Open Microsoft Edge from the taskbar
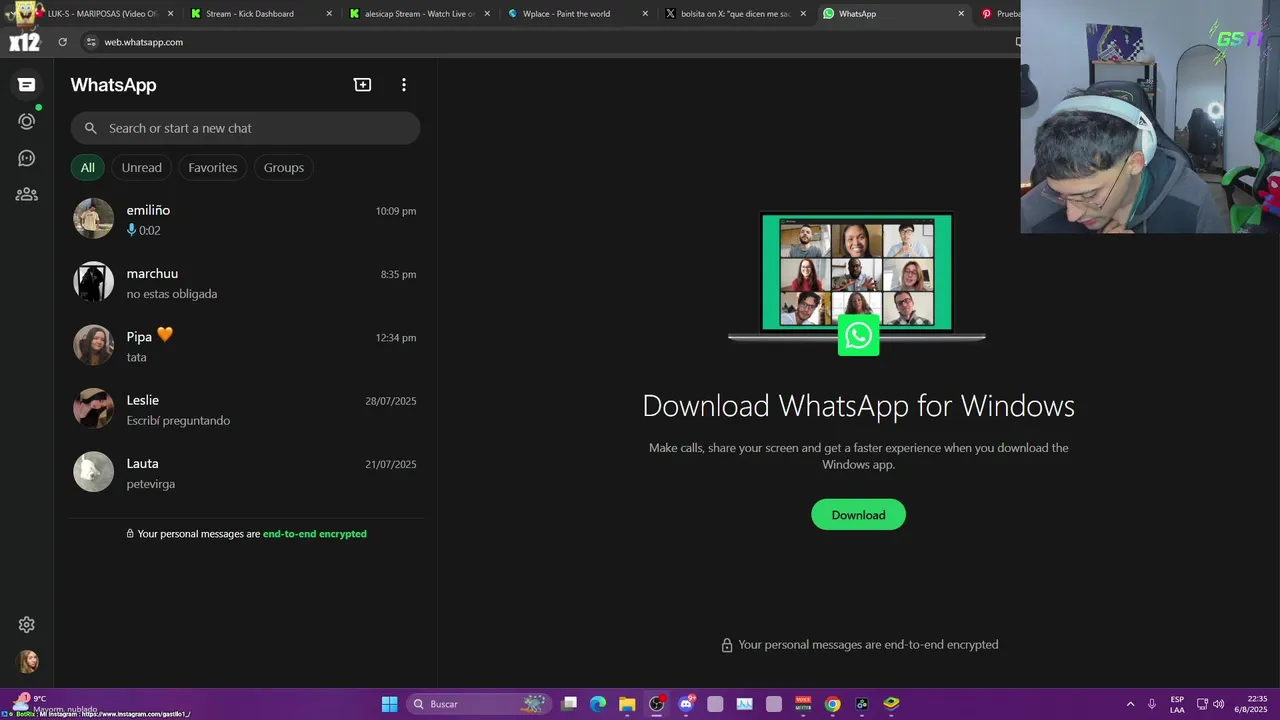1280x720 pixels. [598, 704]
